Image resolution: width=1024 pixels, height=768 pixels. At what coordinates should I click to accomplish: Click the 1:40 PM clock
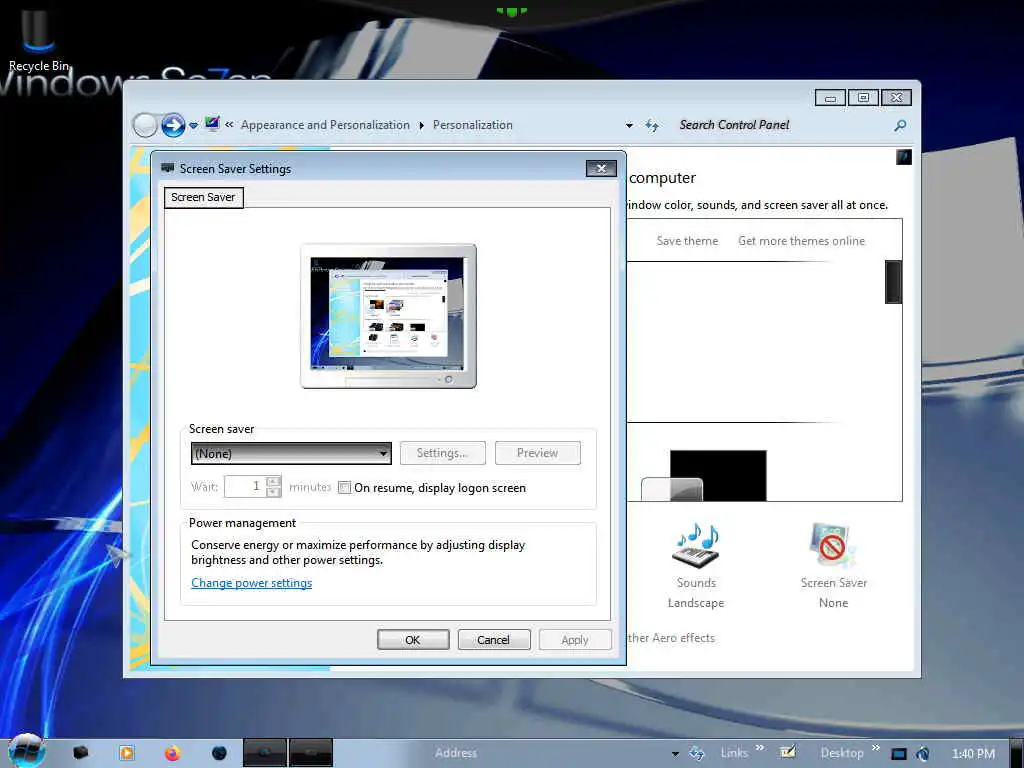coord(973,754)
